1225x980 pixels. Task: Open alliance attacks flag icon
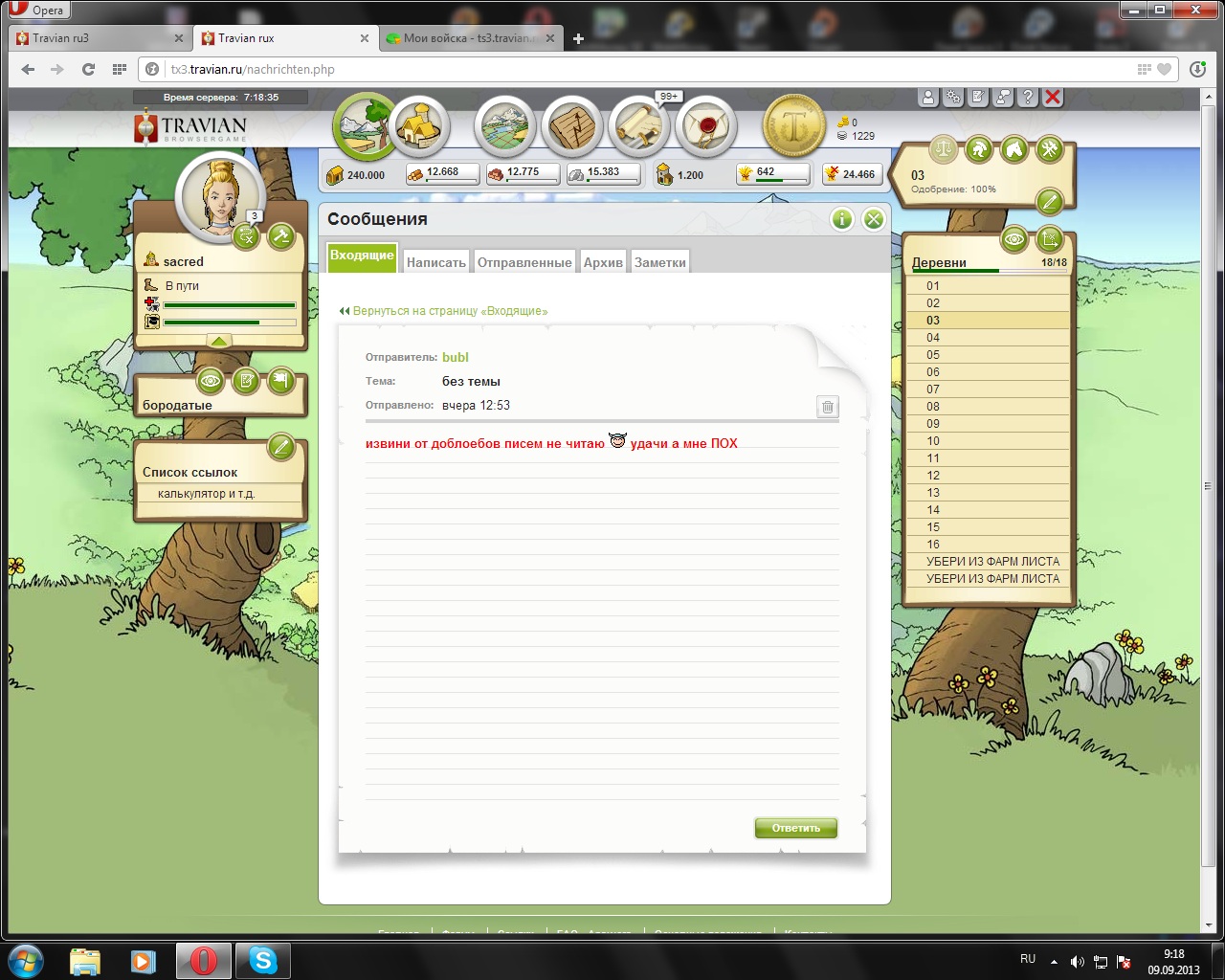[280, 381]
